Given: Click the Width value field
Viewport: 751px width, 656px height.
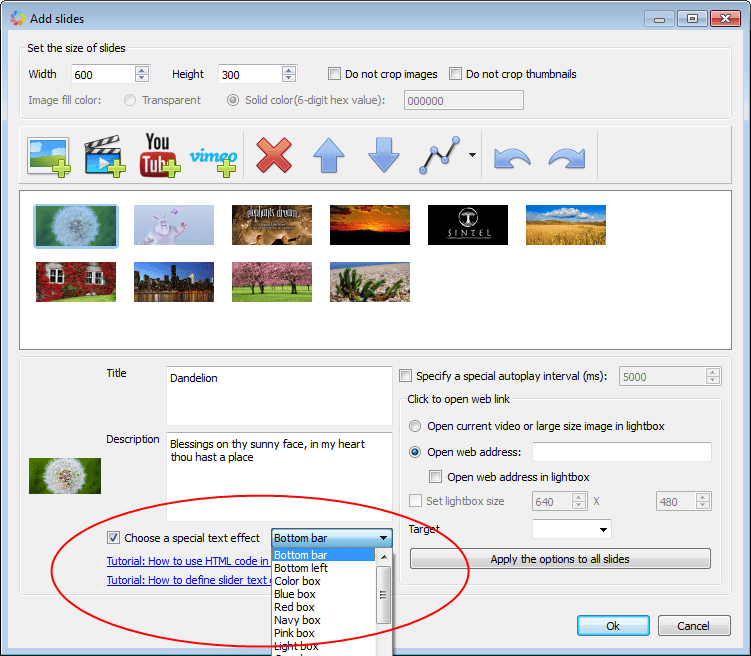Looking at the screenshot, I should [x=103, y=74].
